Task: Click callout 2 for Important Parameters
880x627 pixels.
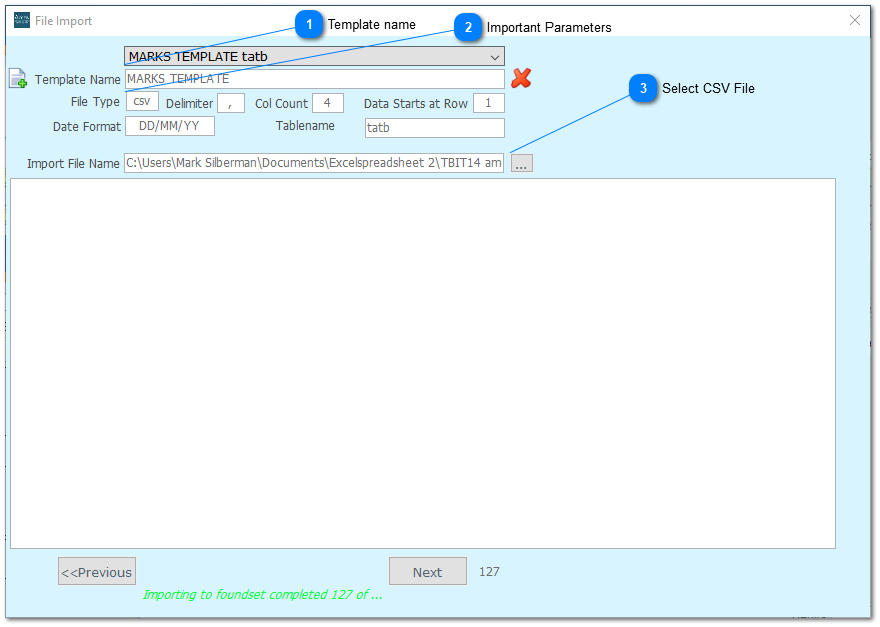Action: coord(467,28)
